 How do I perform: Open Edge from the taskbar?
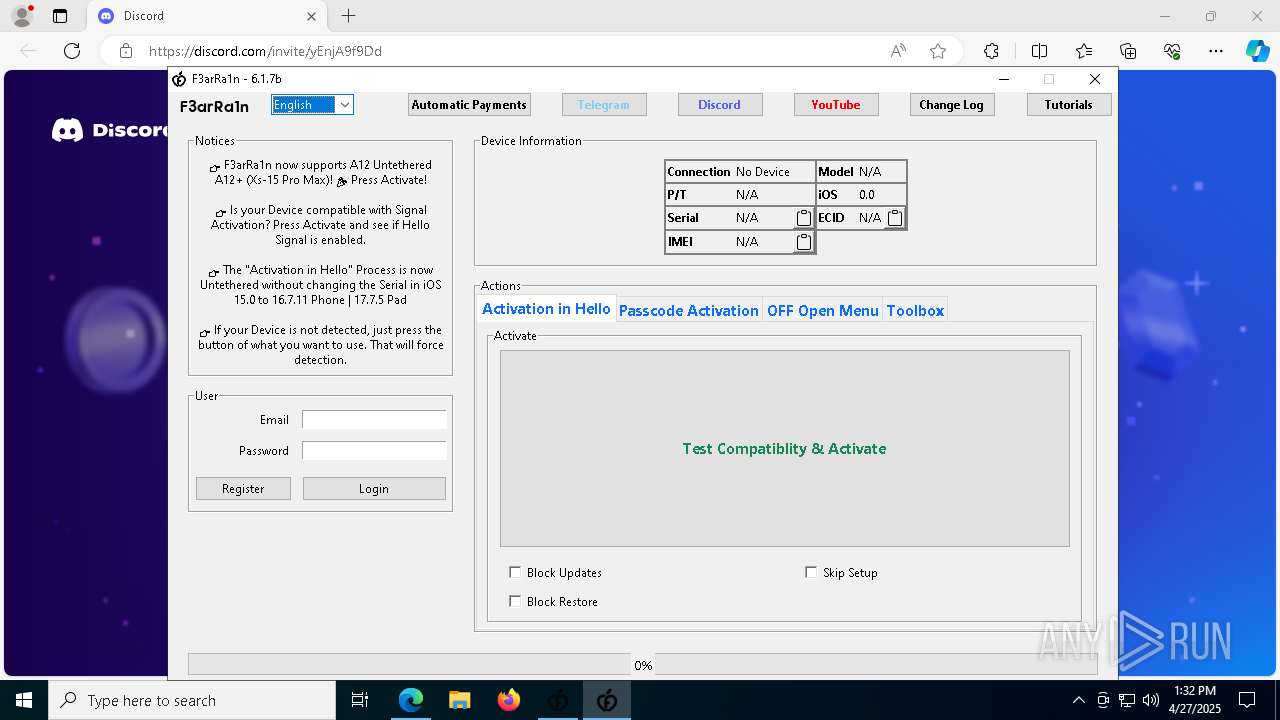[411, 700]
